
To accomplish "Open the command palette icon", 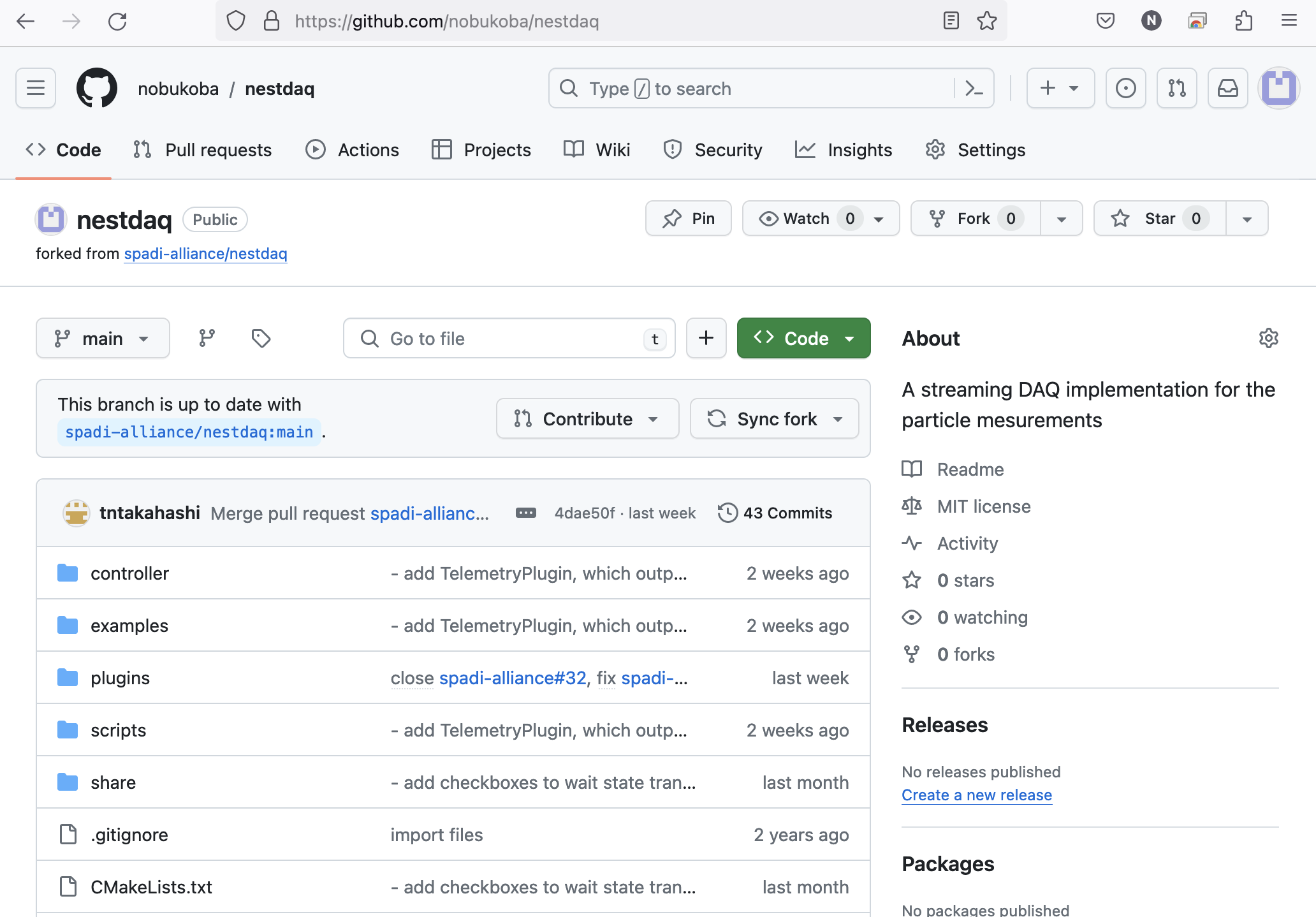I will point(974,88).
